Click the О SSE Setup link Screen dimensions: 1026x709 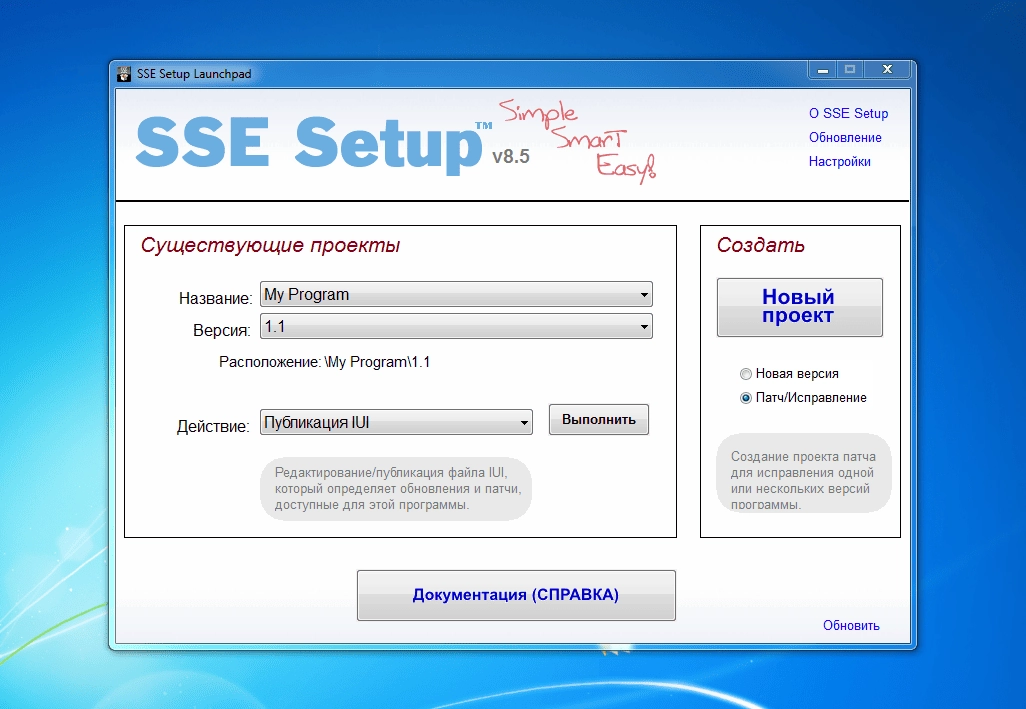tap(848, 114)
